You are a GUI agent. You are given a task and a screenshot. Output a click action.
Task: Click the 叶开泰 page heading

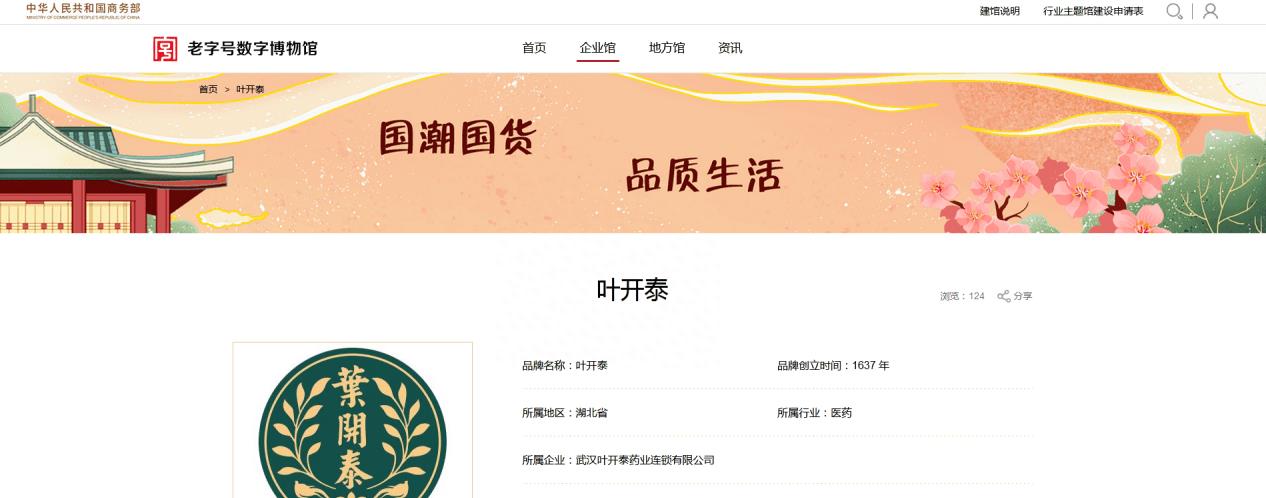point(633,290)
